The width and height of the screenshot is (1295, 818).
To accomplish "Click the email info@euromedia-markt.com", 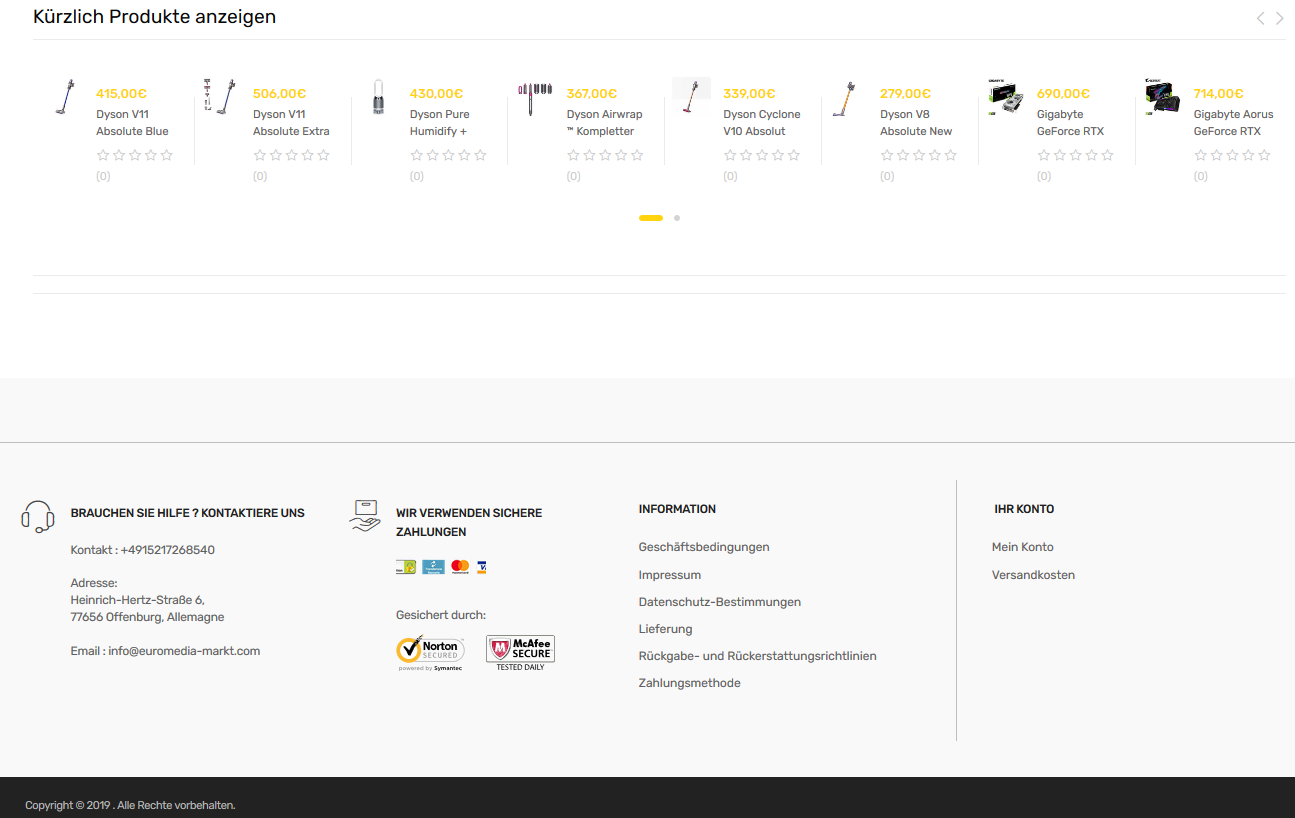I will tap(184, 651).
